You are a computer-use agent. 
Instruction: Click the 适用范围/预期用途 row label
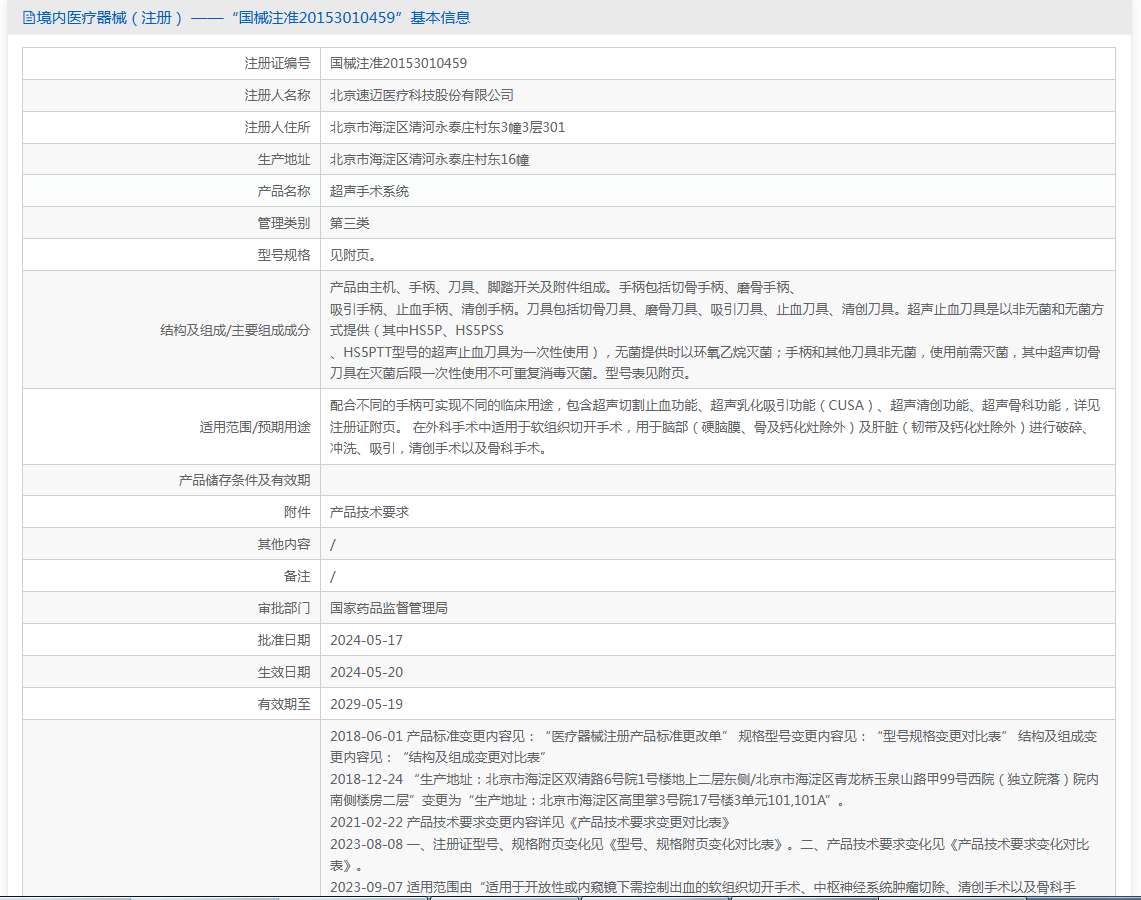[255, 427]
